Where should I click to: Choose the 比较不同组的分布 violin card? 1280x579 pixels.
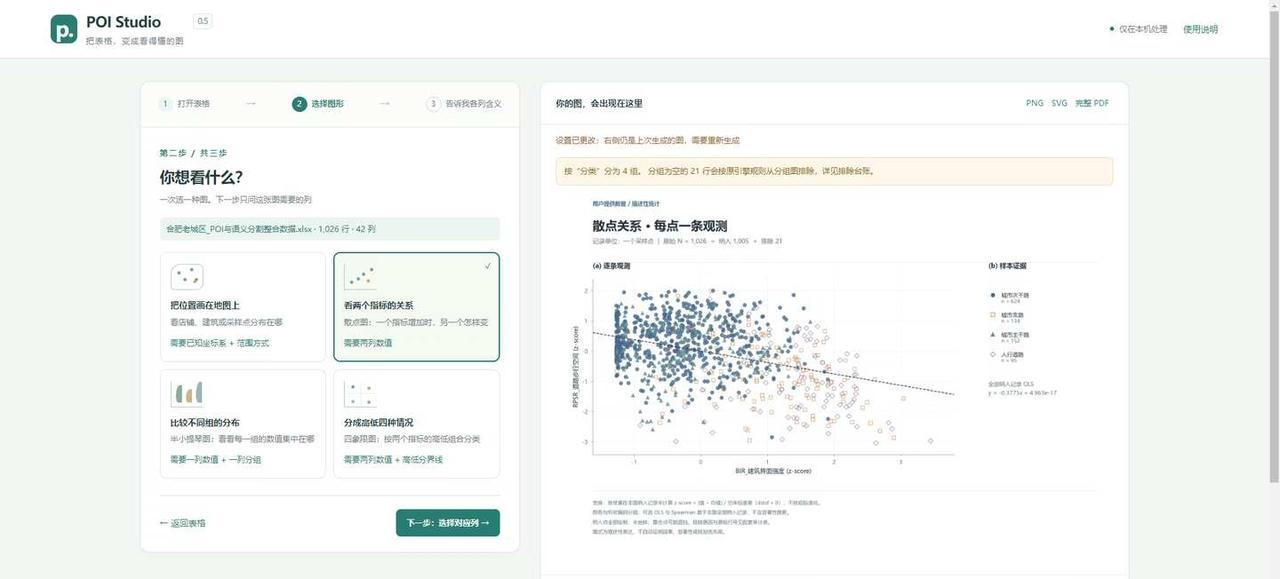tap(243, 424)
